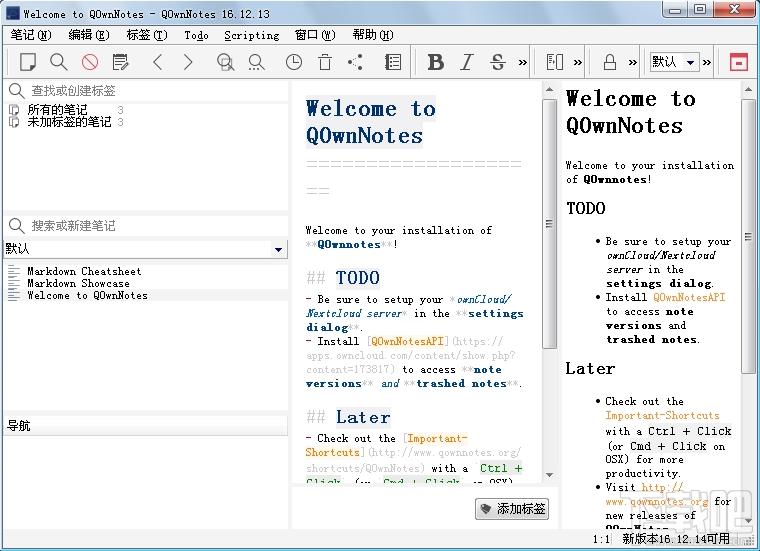Screen dimensions: 760x551
Task: Click the 新版本16.12.14可用 update notice
Action: point(676,539)
